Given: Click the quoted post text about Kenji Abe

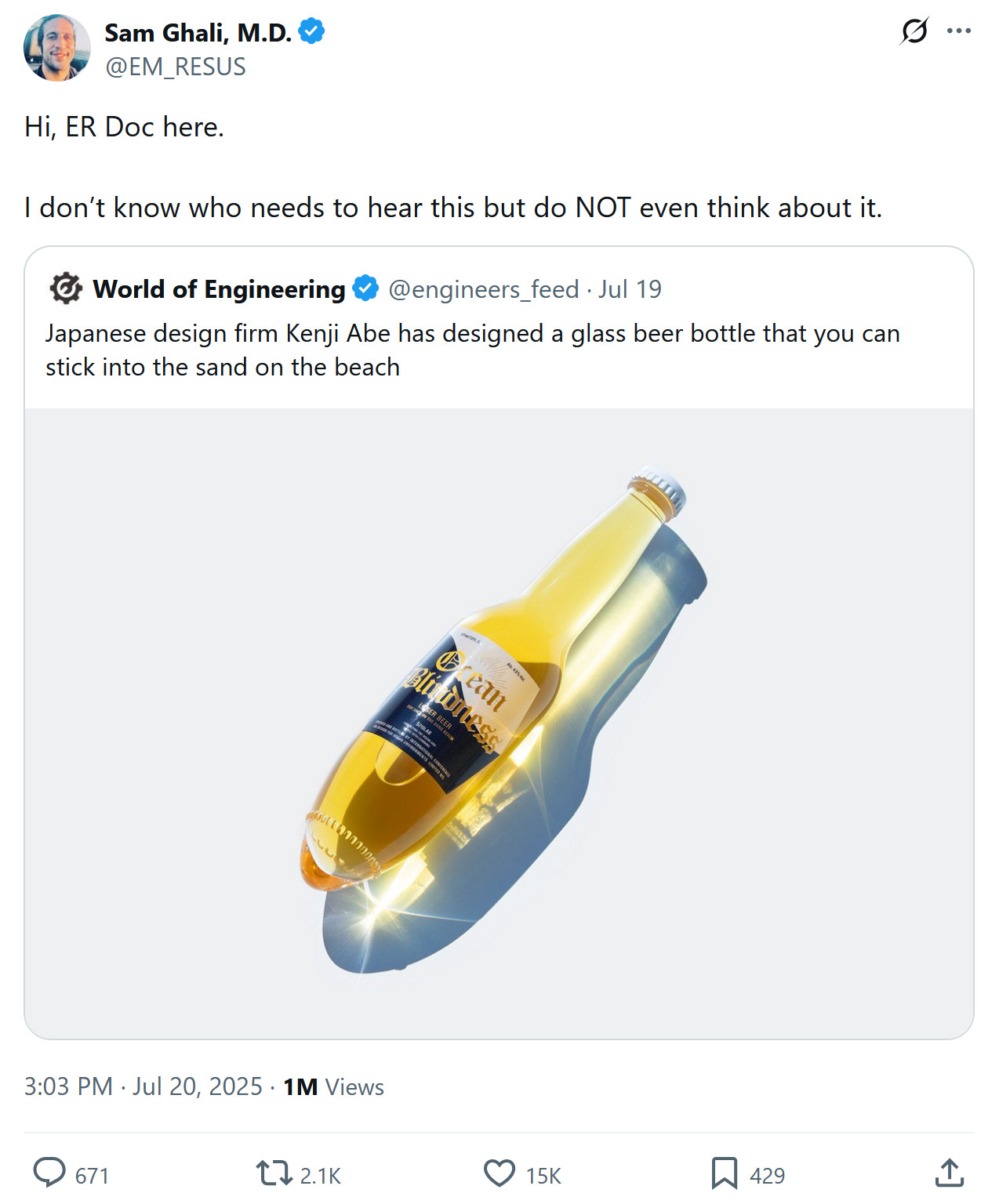Looking at the screenshot, I should [472, 350].
